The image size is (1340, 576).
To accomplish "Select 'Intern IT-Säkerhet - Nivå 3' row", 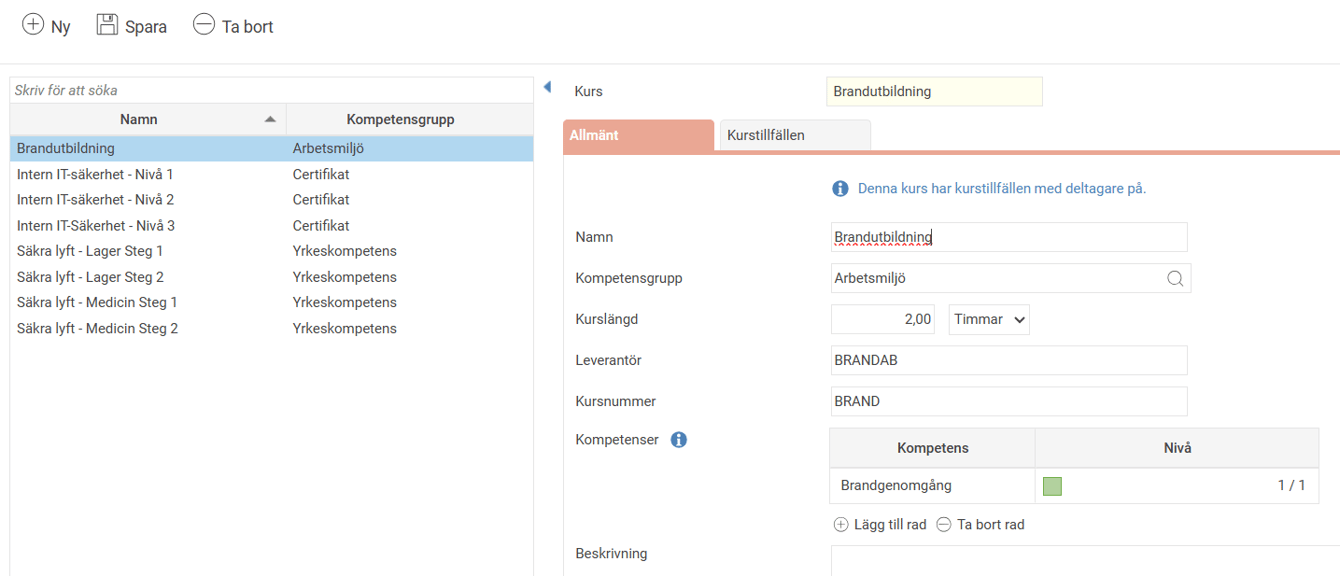I will (x=271, y=226).
